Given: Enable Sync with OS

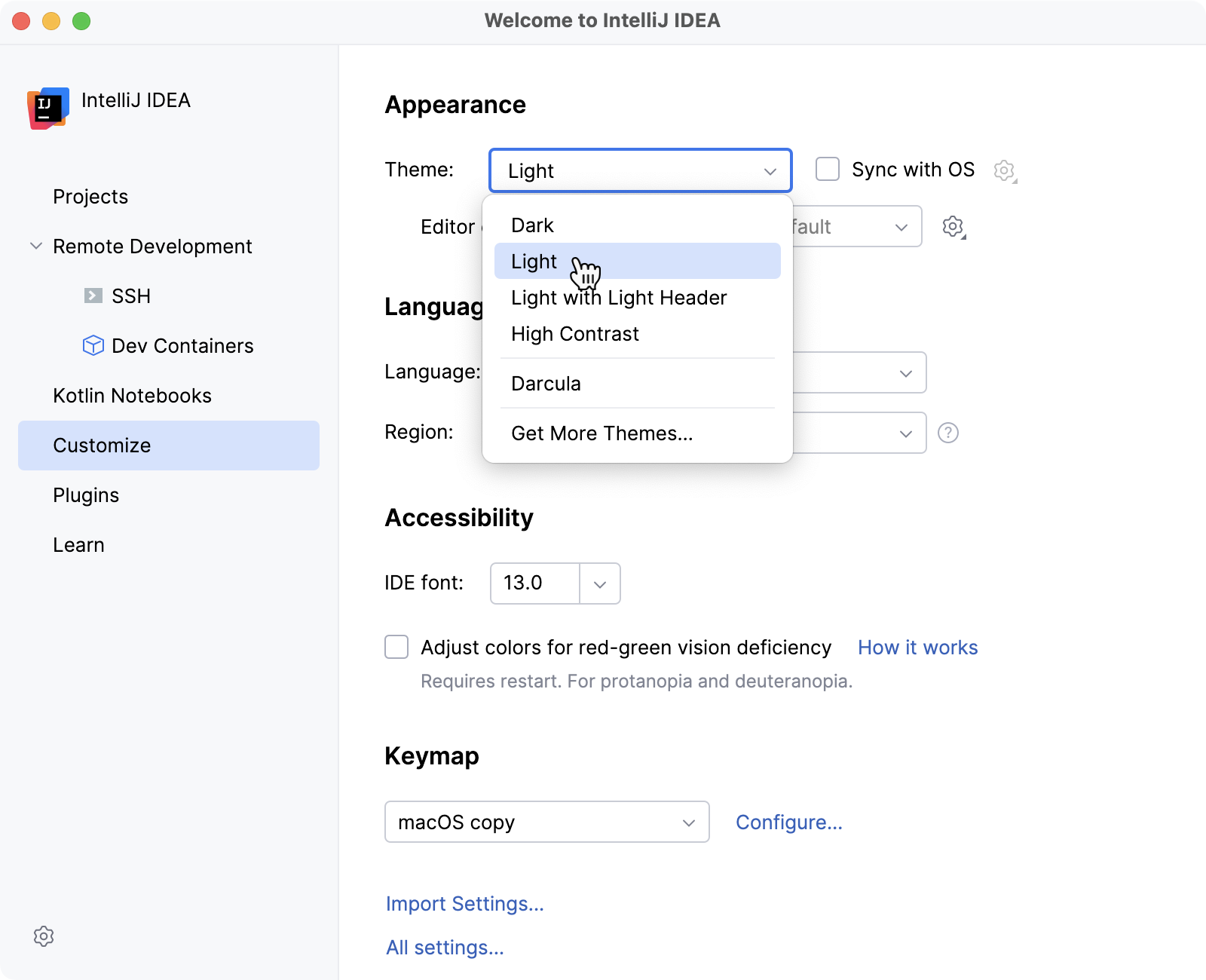Looking at the screenshot, I should coord(827,170).
